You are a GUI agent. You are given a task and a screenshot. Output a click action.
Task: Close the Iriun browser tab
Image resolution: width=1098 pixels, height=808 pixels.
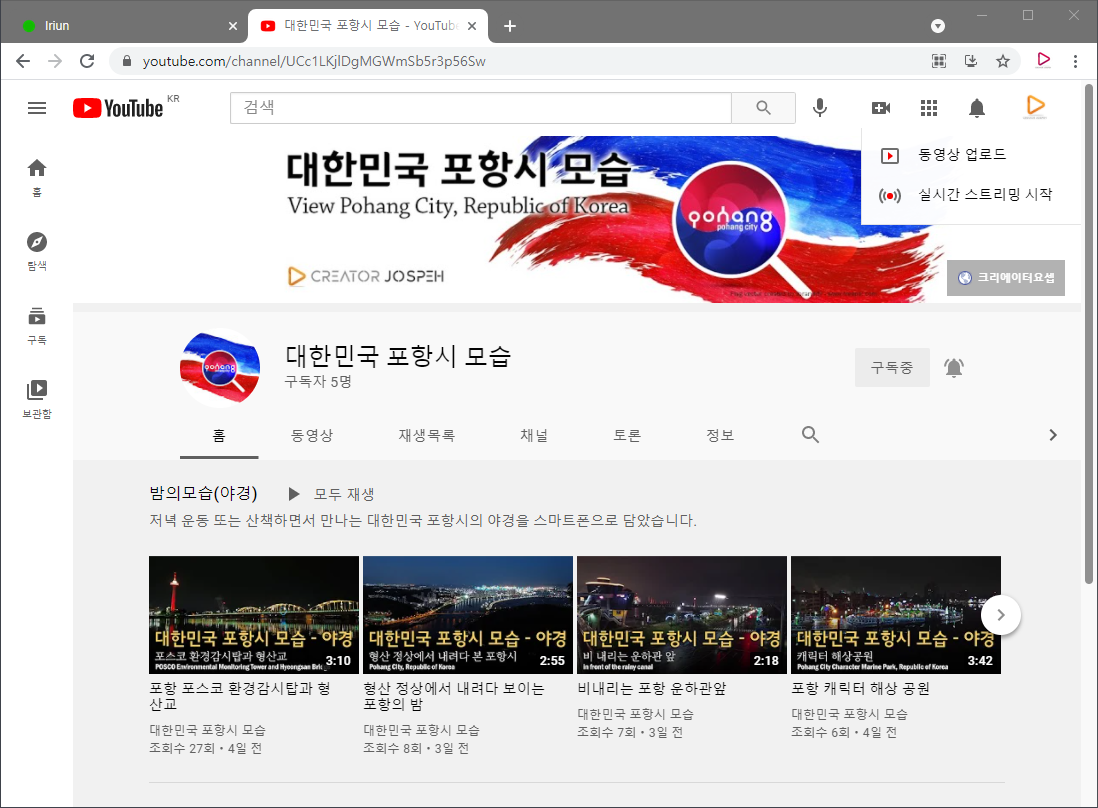pyautogui.click(x=233, y=26)
